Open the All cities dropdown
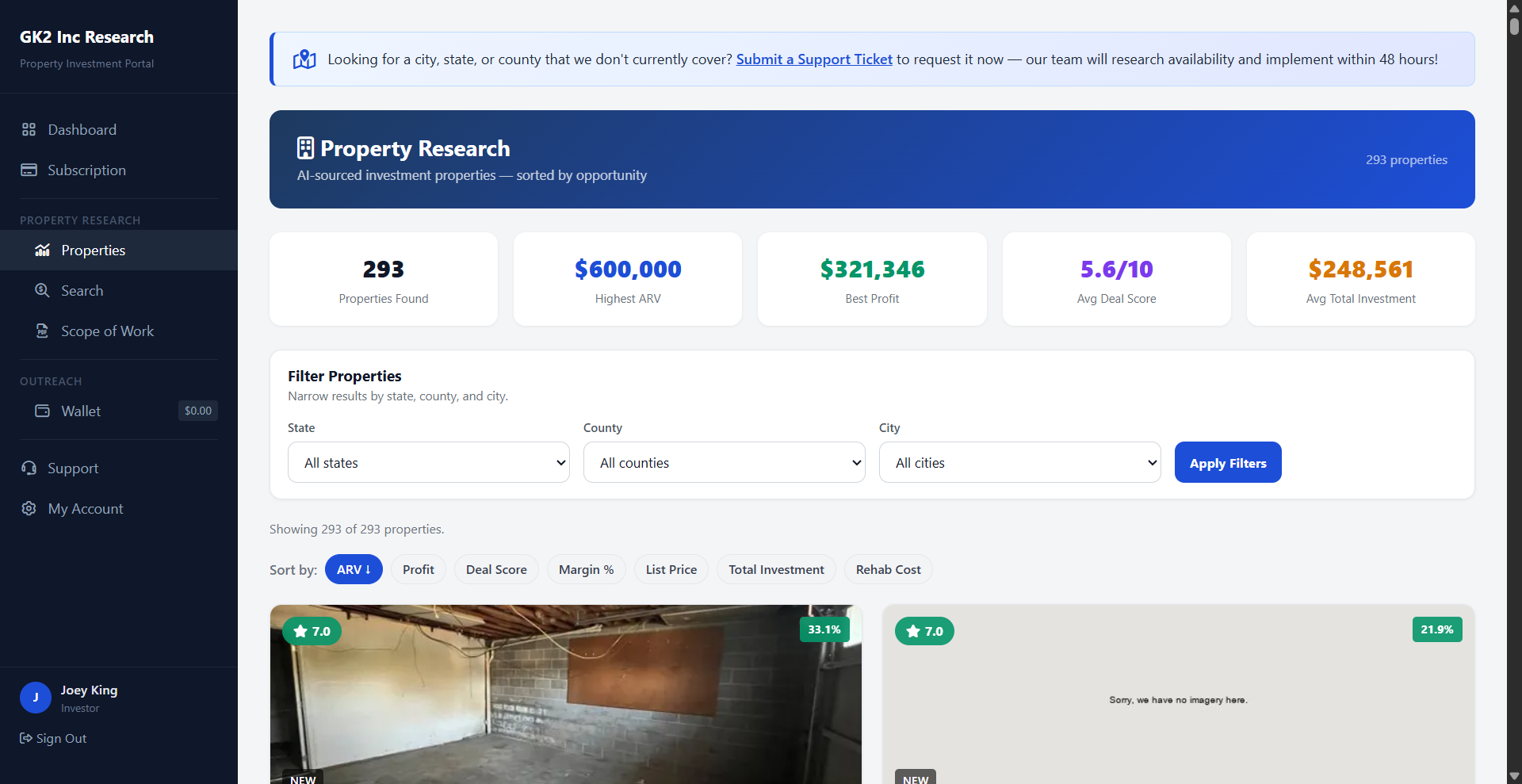Screen dimensions: 1522x784 click(x=1019, y=462)
